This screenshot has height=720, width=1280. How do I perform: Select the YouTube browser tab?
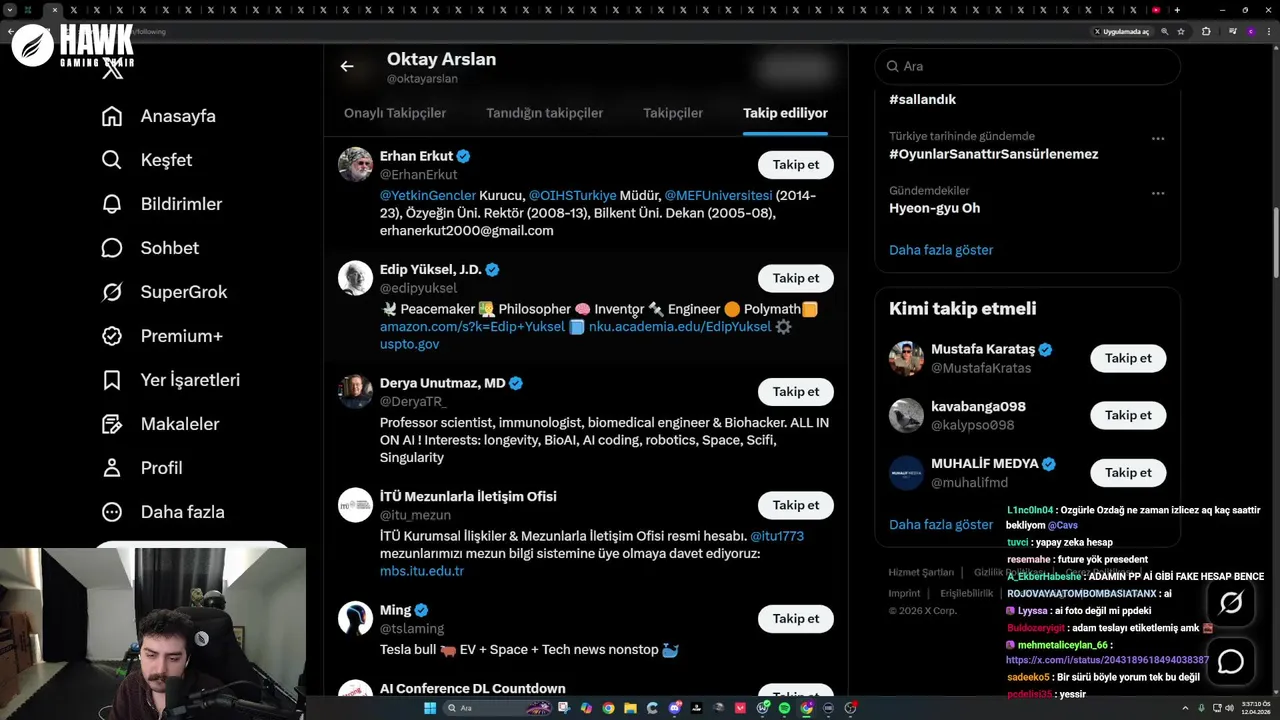click(x=1156, y=10)
